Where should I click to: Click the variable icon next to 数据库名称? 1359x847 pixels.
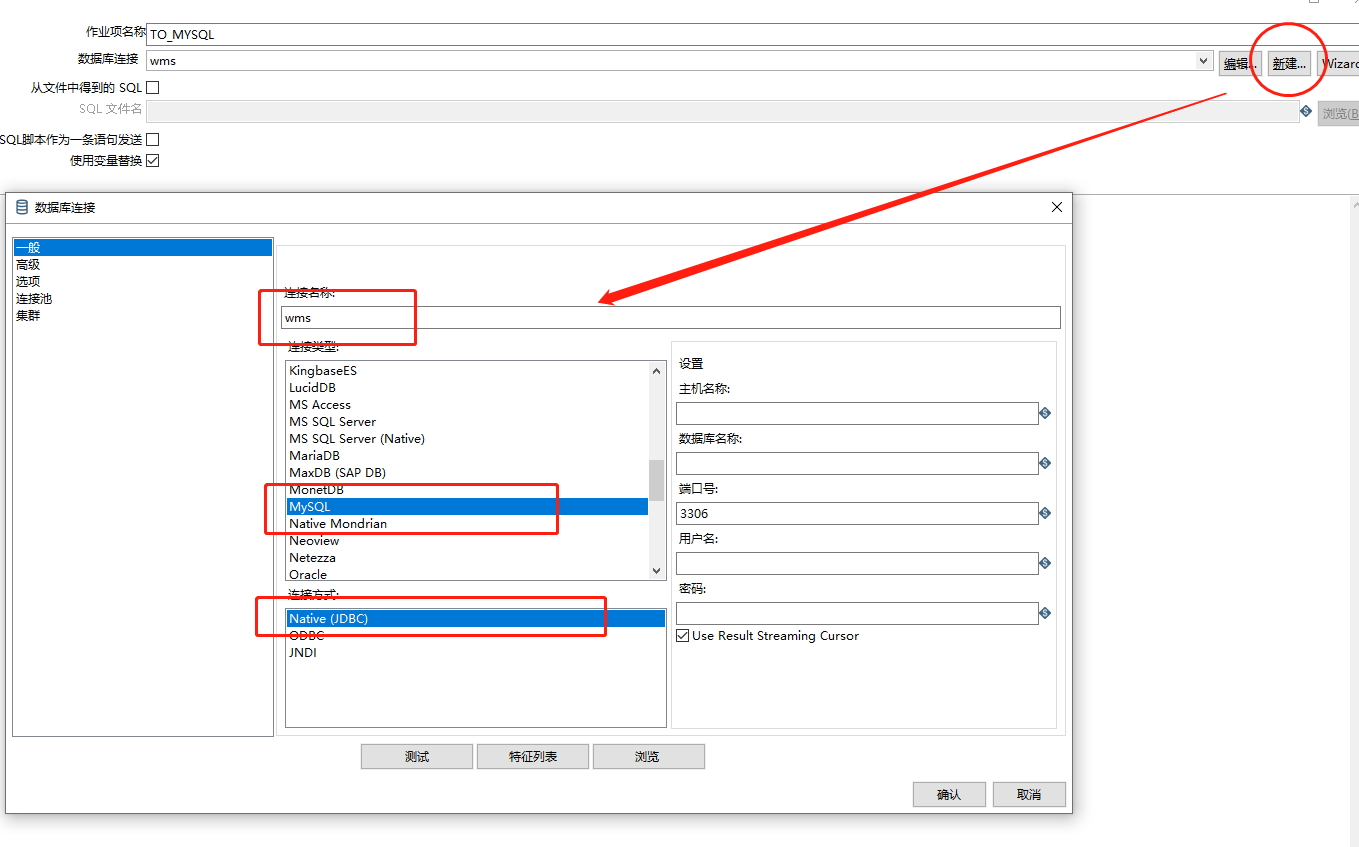pyautogui.click(x=1045, y=463)
